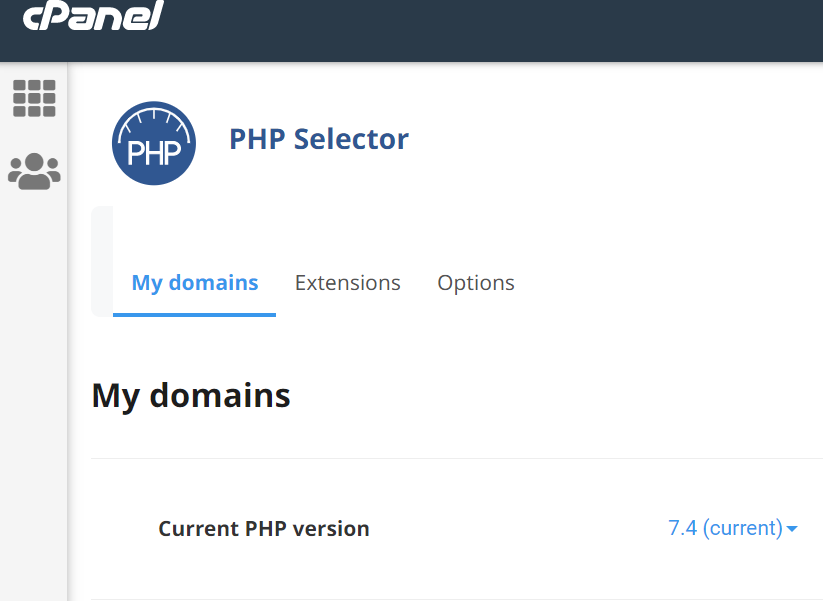Click the dropdown caret beside 7.4 (current)
The width and height of the screenshot is (823, 601).
(792, 529)
